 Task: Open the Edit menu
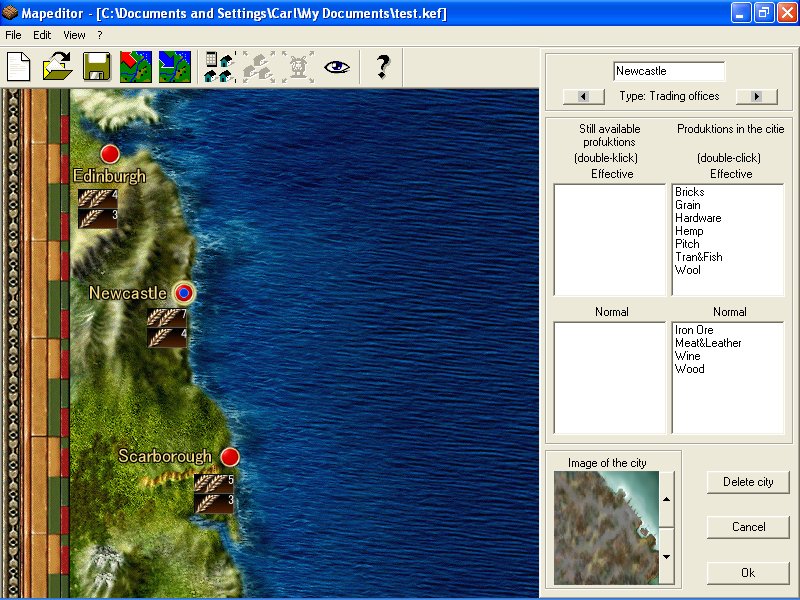42,34
